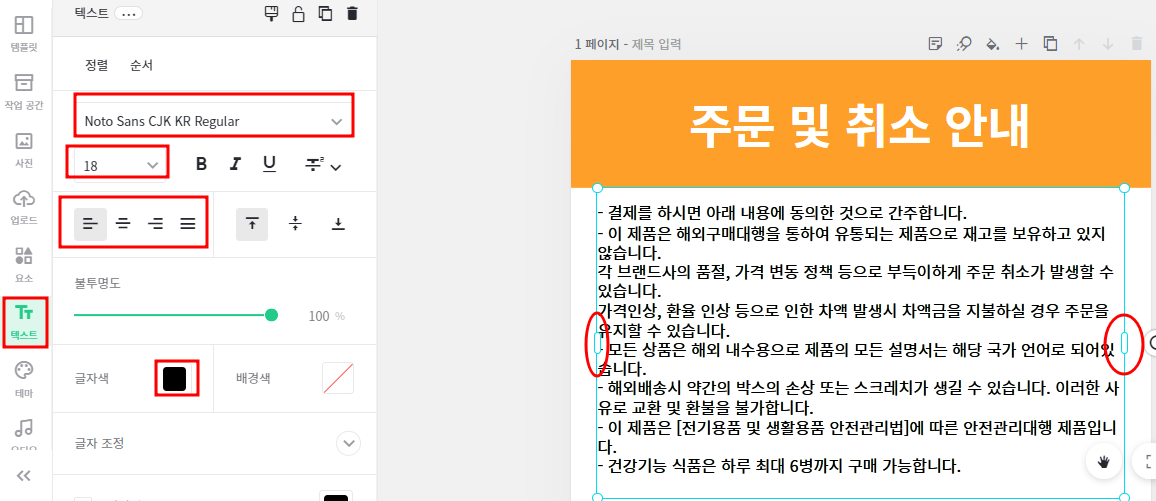The width and height of the screenshot is (1156, 501).
Task: Select the 주문 및 취소 안내 heading
Action: click(x=860, y=127)
